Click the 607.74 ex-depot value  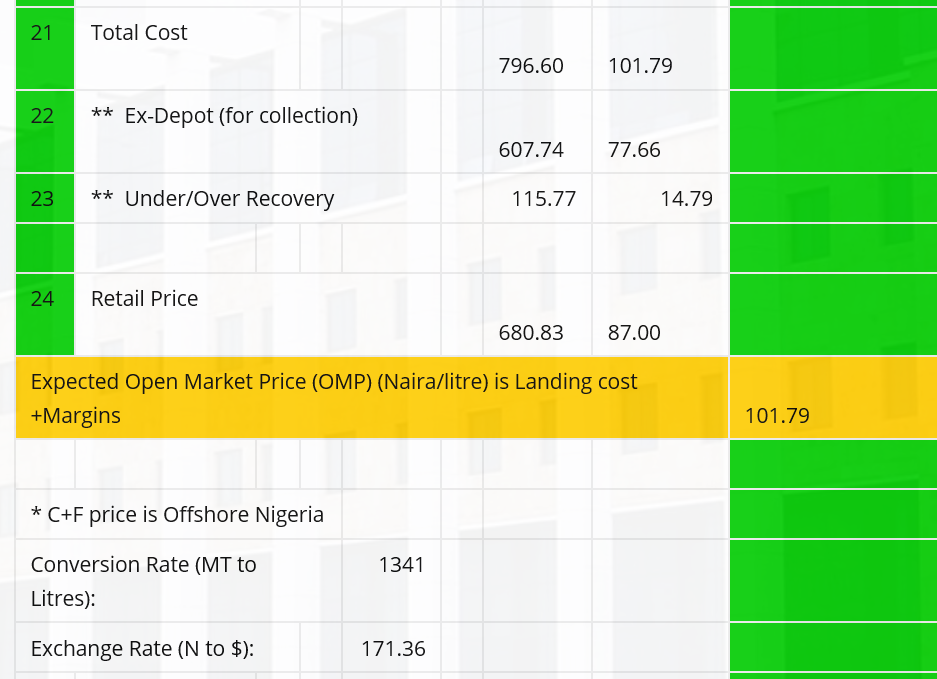point(531,150)
